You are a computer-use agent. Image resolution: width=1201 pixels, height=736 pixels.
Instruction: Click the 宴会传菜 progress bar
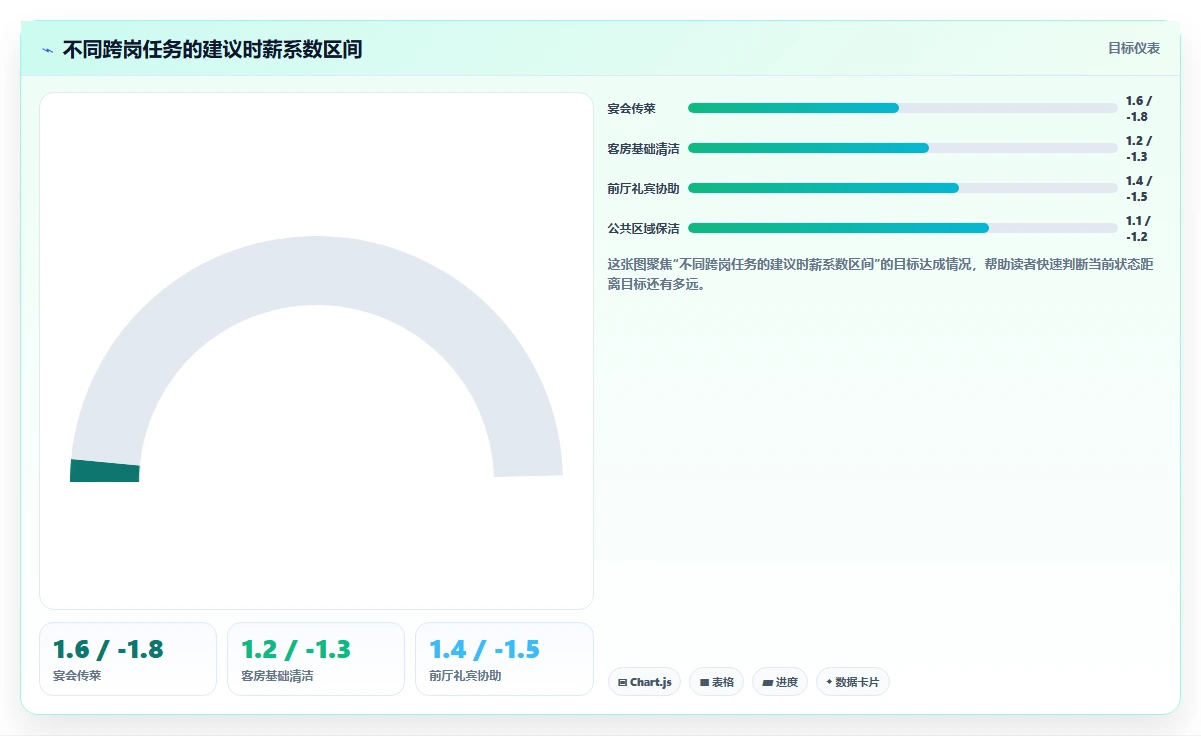coord(902,108)
